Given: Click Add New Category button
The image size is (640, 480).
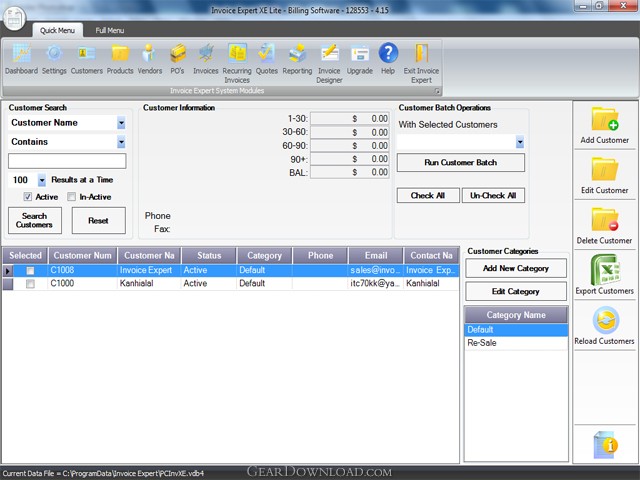Looking at the screenshot, I should (516, 268).
